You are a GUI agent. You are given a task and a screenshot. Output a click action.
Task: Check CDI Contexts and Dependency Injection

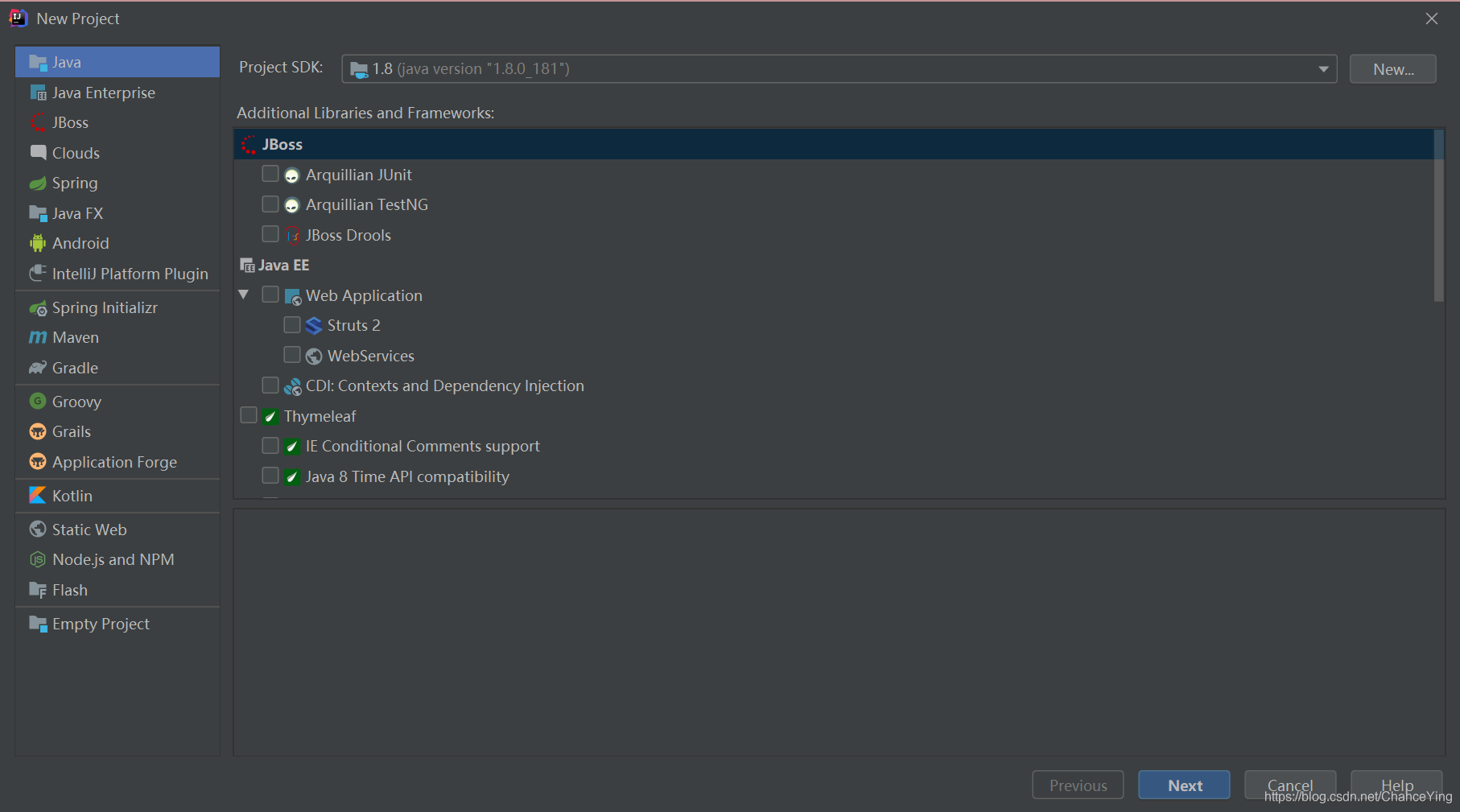[270, 385]
